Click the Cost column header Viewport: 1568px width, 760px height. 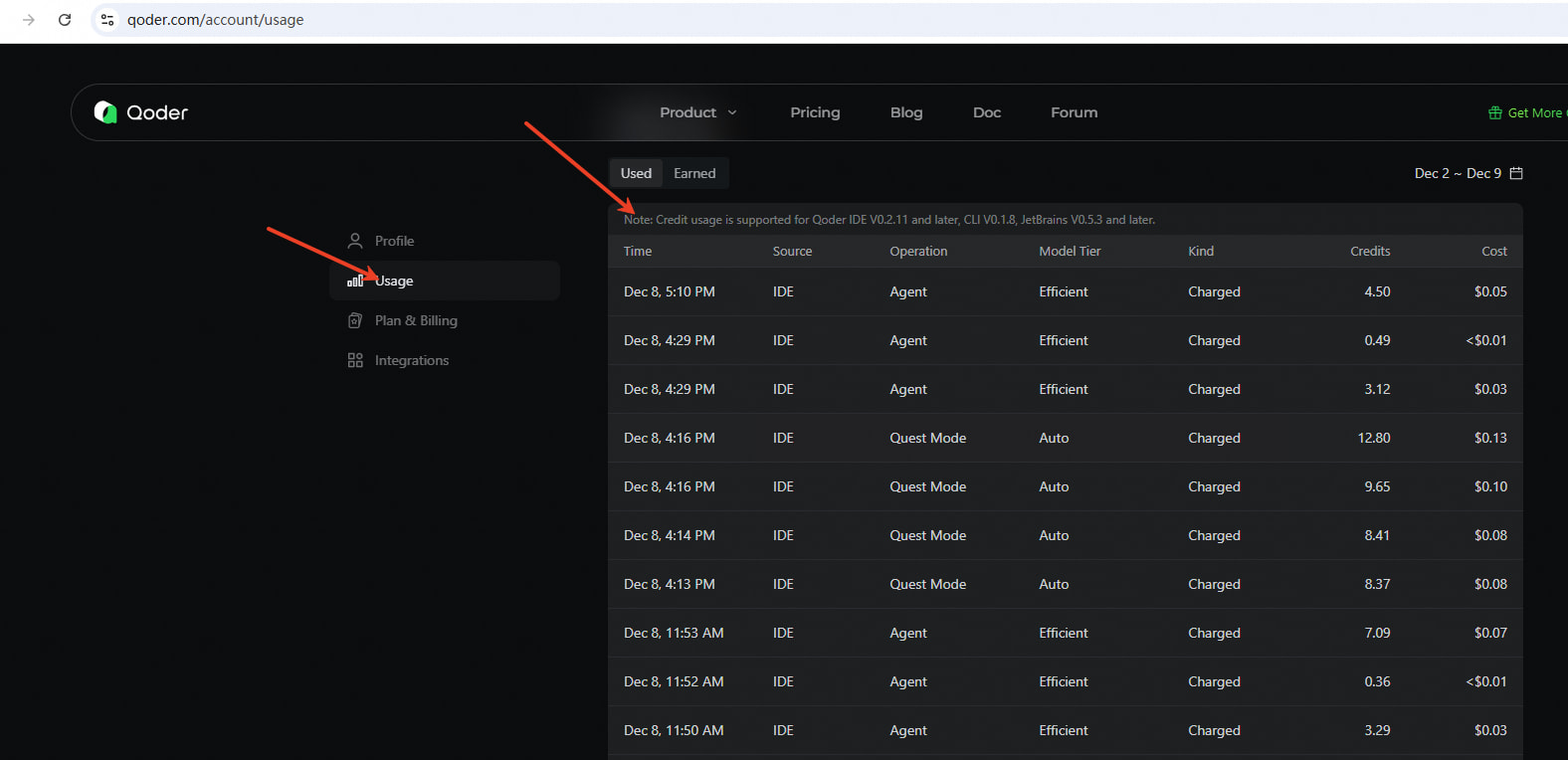(1494, 251)
